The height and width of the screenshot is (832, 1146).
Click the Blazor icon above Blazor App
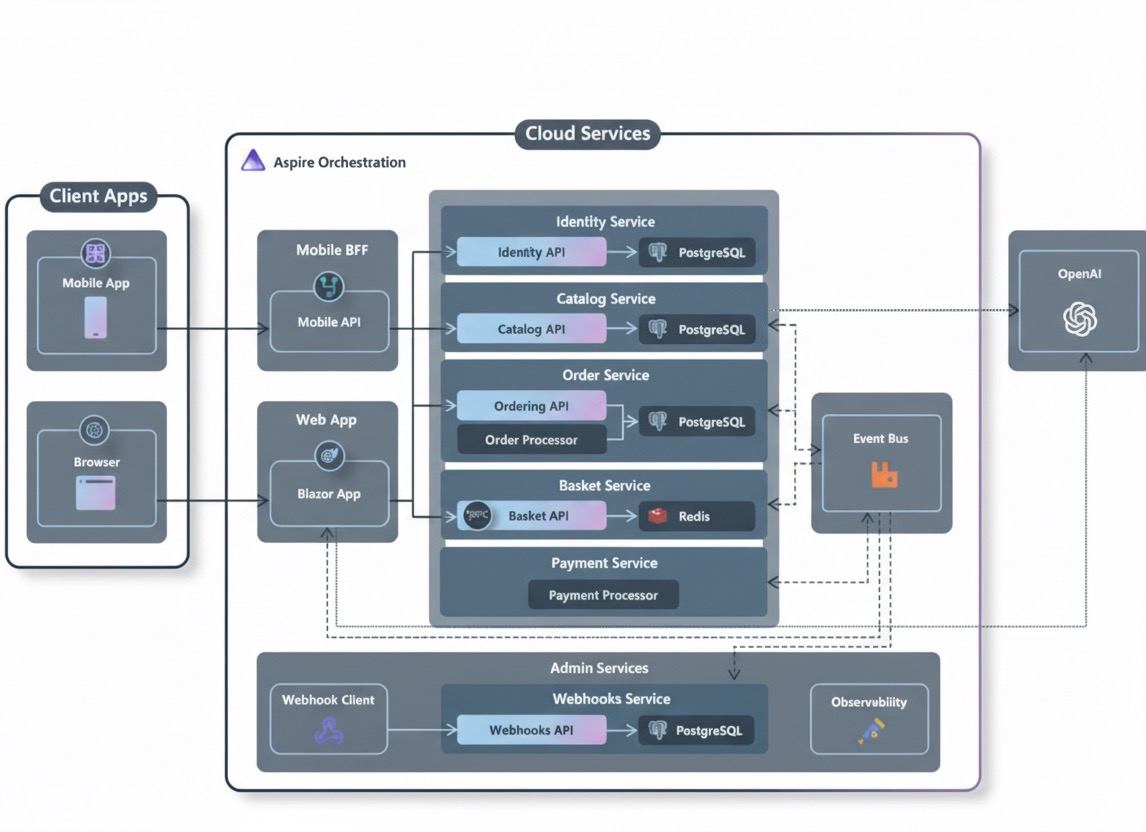click(x=328, y=456)
